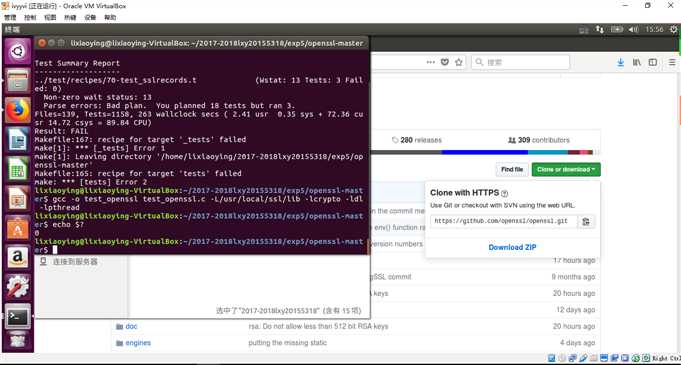Open the engines folder icon in the repository

(119, 343)
